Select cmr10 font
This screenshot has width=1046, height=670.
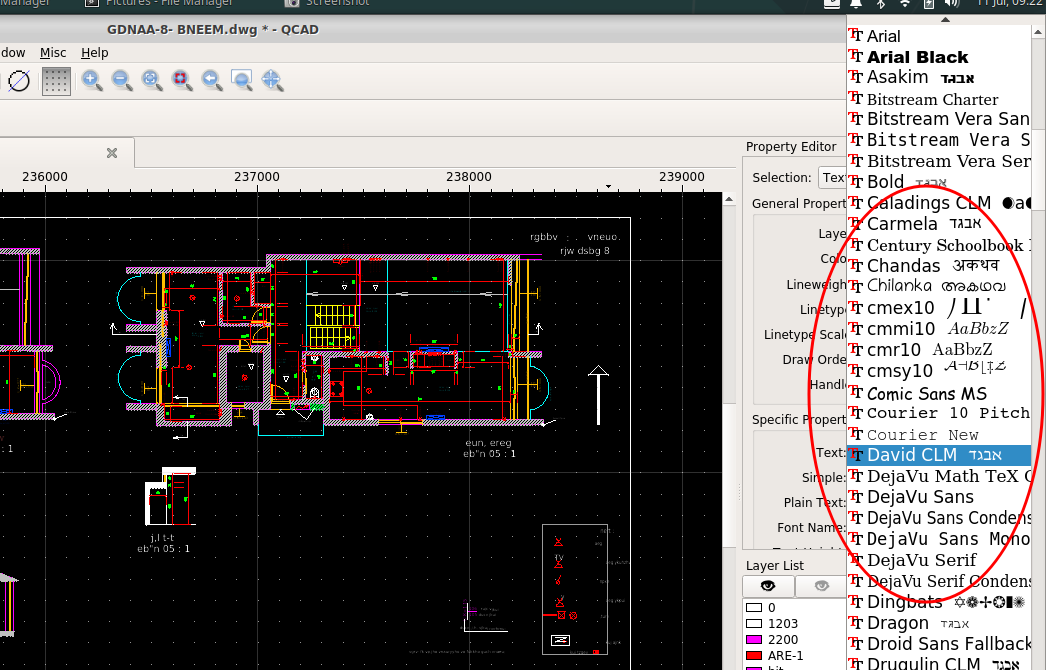tap(939, 350)
